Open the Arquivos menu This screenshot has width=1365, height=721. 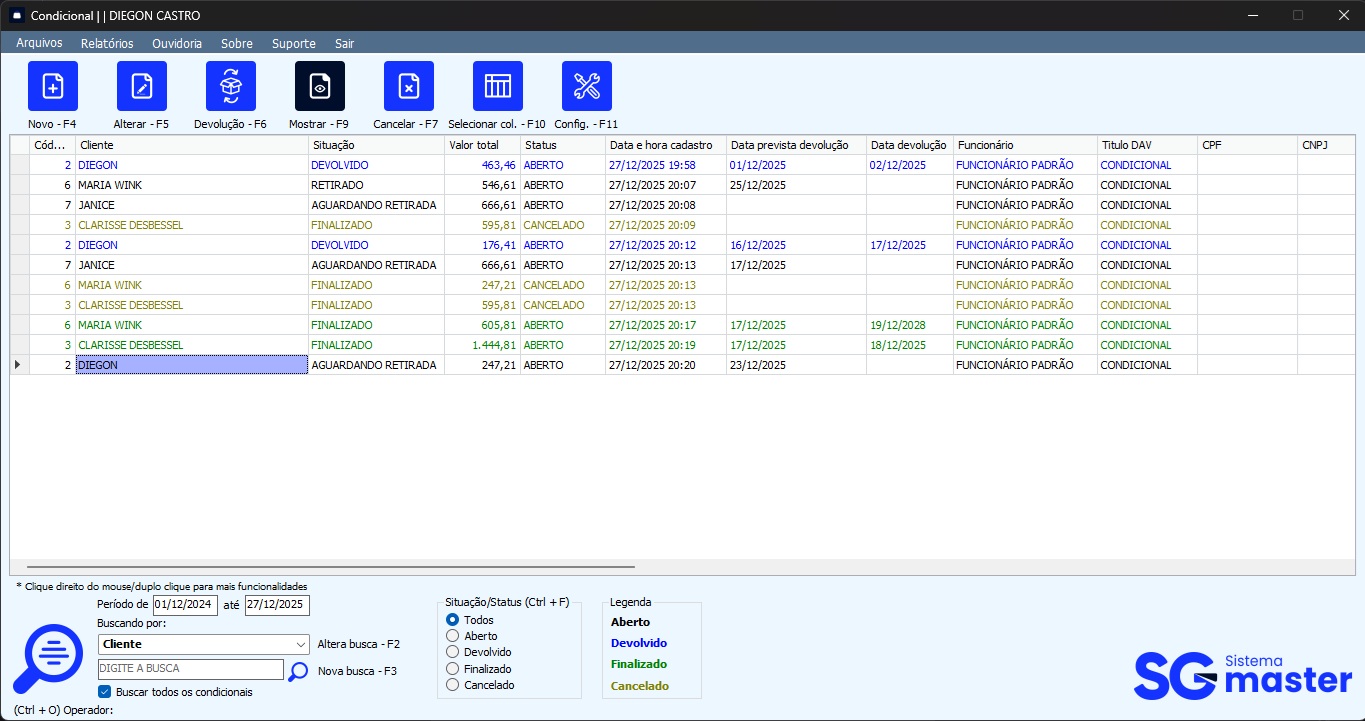click(39, 43)
